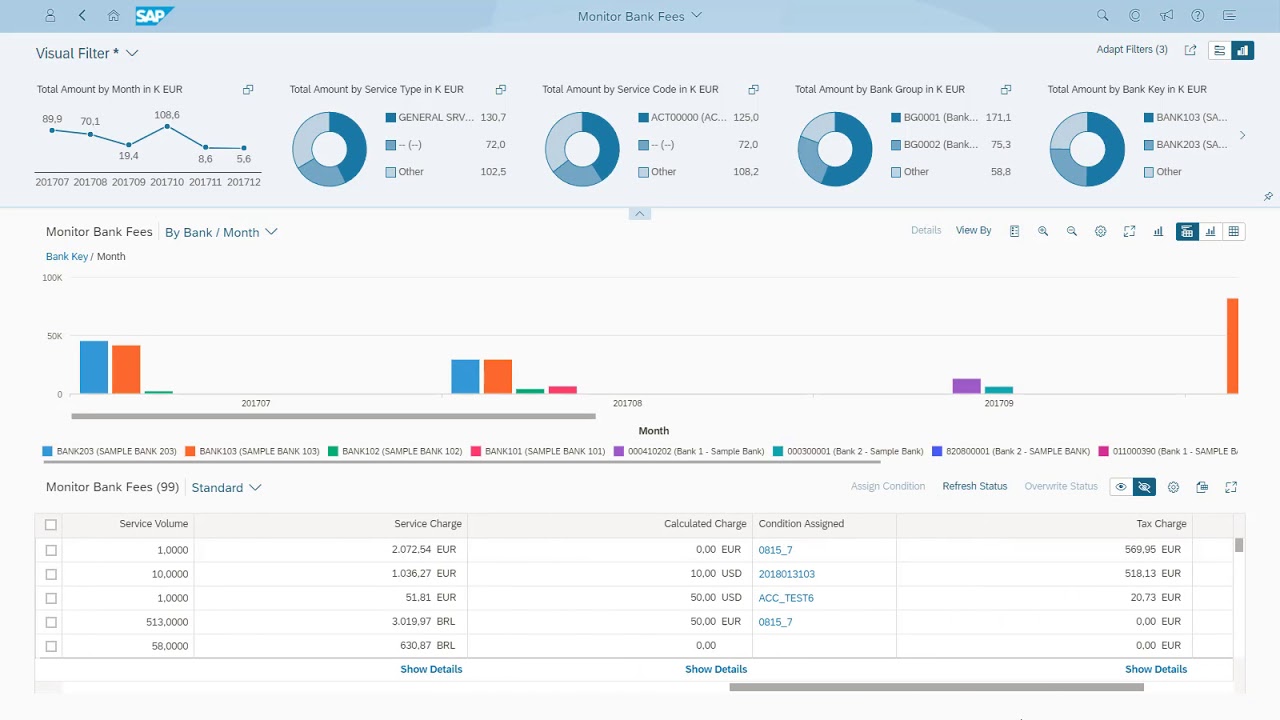Open the Standard table variant dropdown

coord(226,488)
